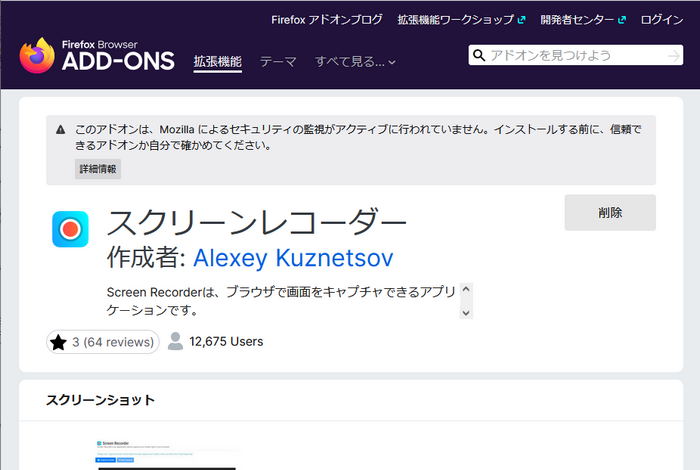Image resolution: width=700 pixels, height=470 pixels.
Task: Click the star rating icon
Action: tap(58, 342)
